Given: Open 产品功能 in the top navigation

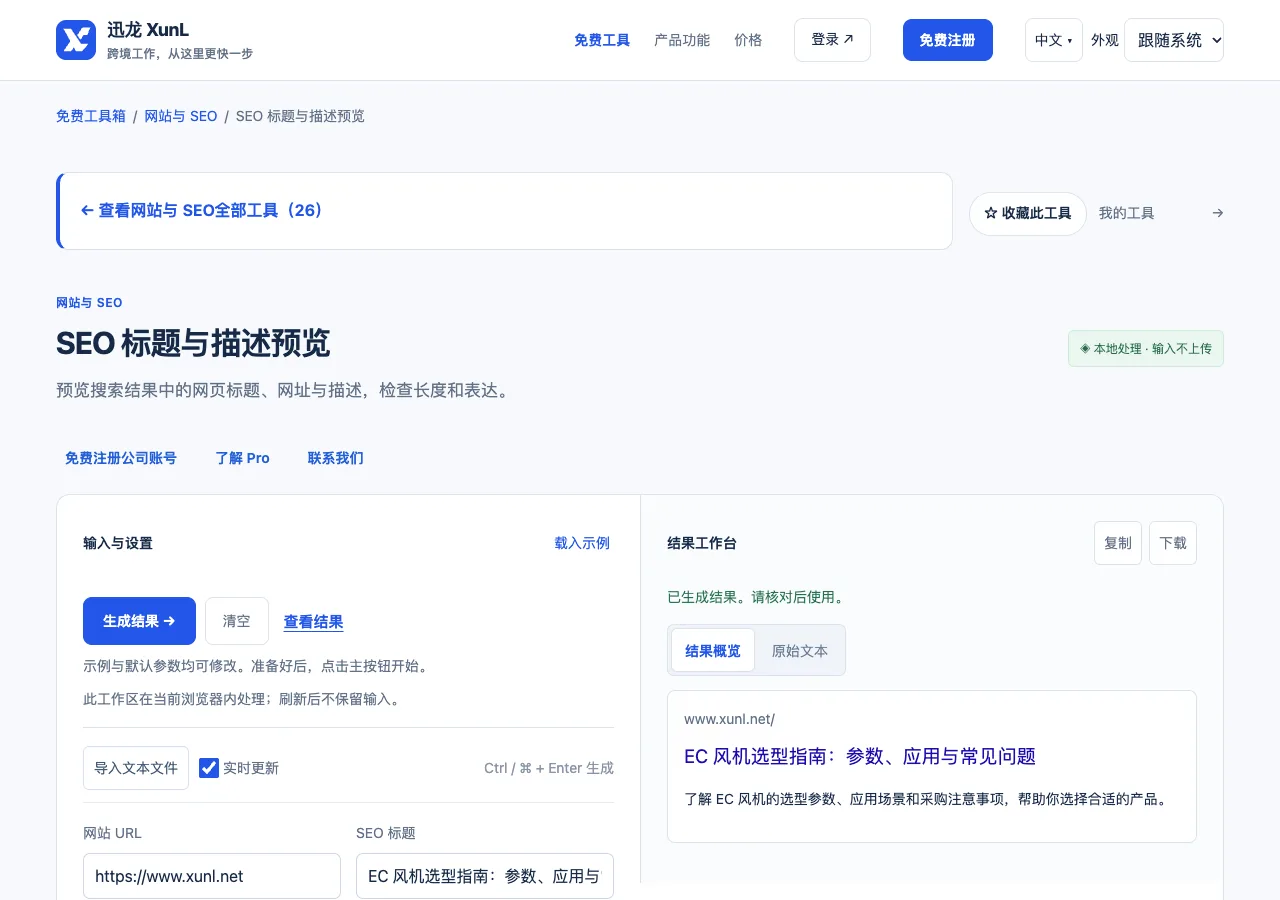Looking at the screenshot, I should coord(682,40).
